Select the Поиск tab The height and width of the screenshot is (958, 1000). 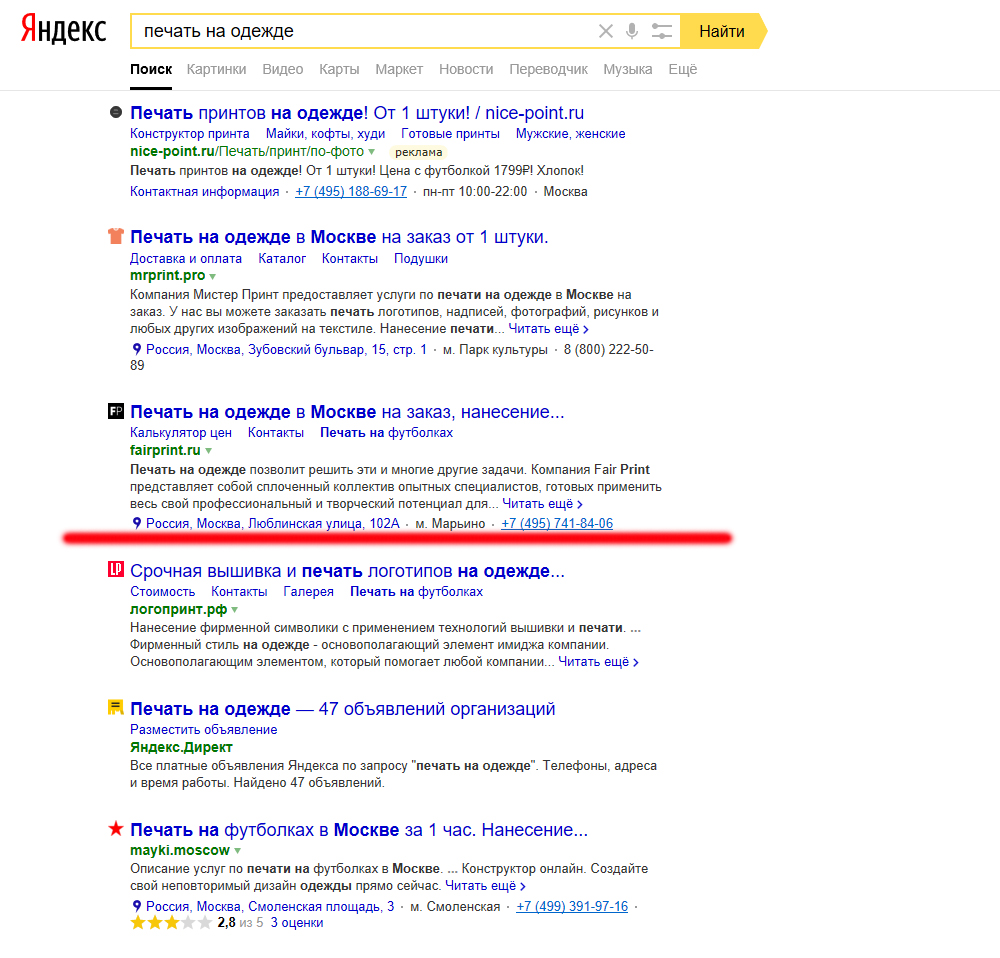[151, 69]
